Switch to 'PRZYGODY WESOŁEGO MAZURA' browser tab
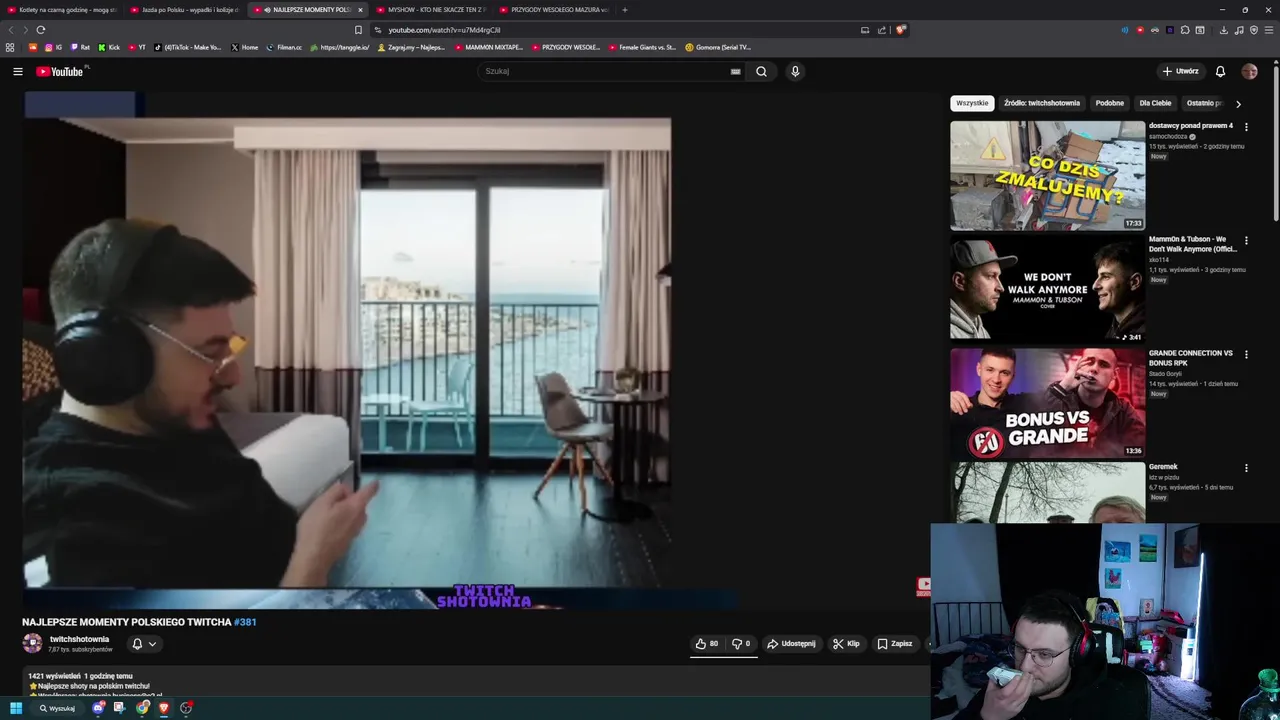The image size is (1280, 720). click(x=554, y=10)
